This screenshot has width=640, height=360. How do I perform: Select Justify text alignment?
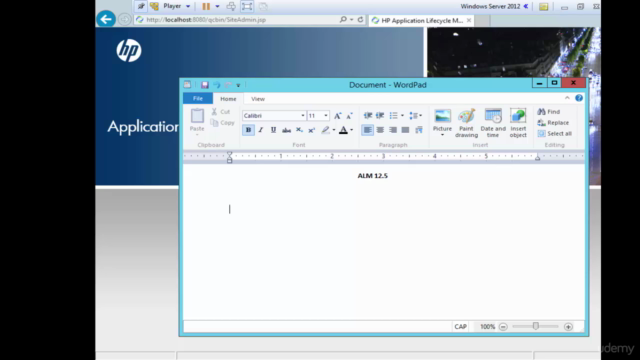point(405,130)
